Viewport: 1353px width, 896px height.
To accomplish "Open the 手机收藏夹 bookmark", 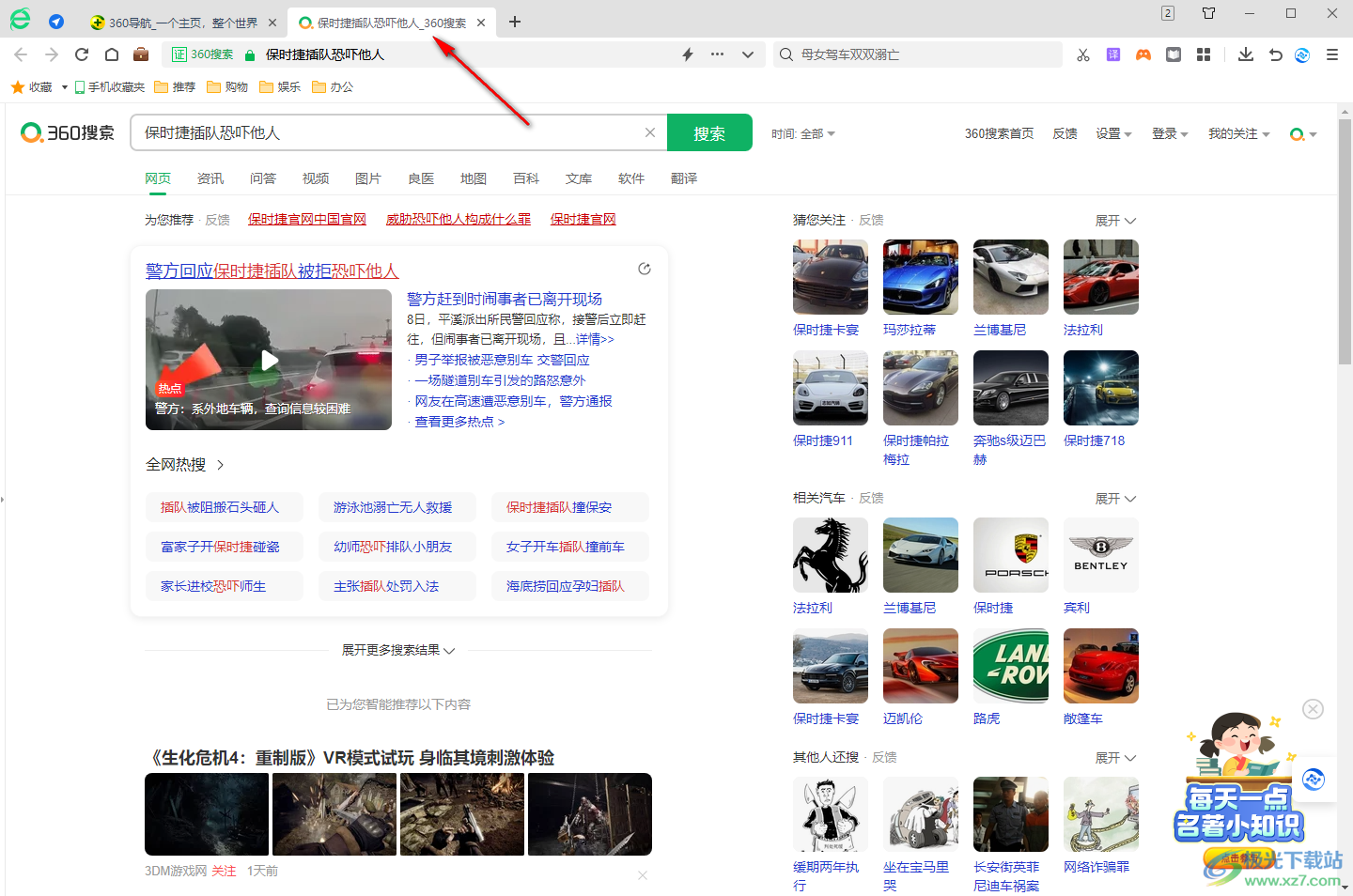I will point(110,86).
